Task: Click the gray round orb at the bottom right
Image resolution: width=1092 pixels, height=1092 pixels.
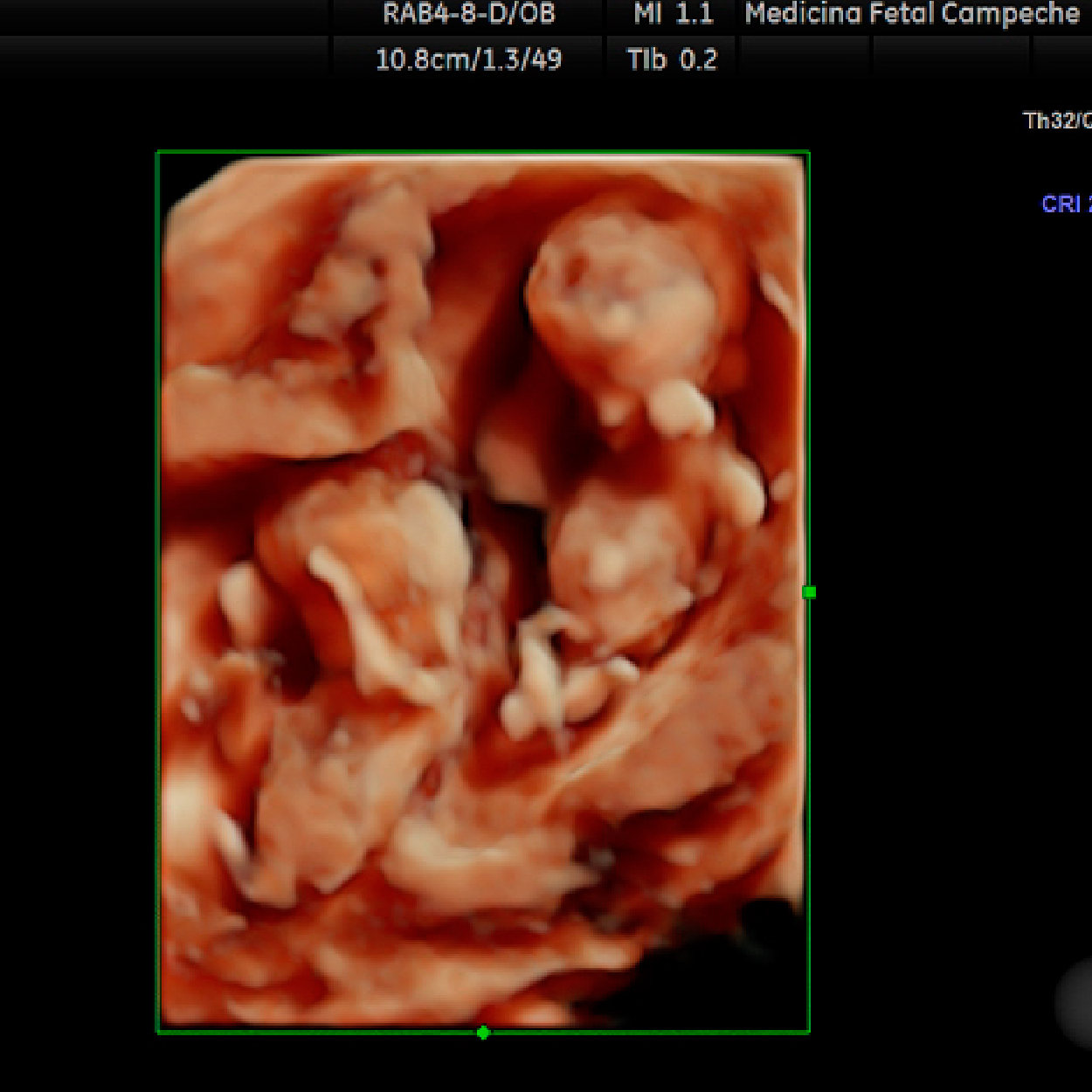Action: click(x=1076, y=1003)
